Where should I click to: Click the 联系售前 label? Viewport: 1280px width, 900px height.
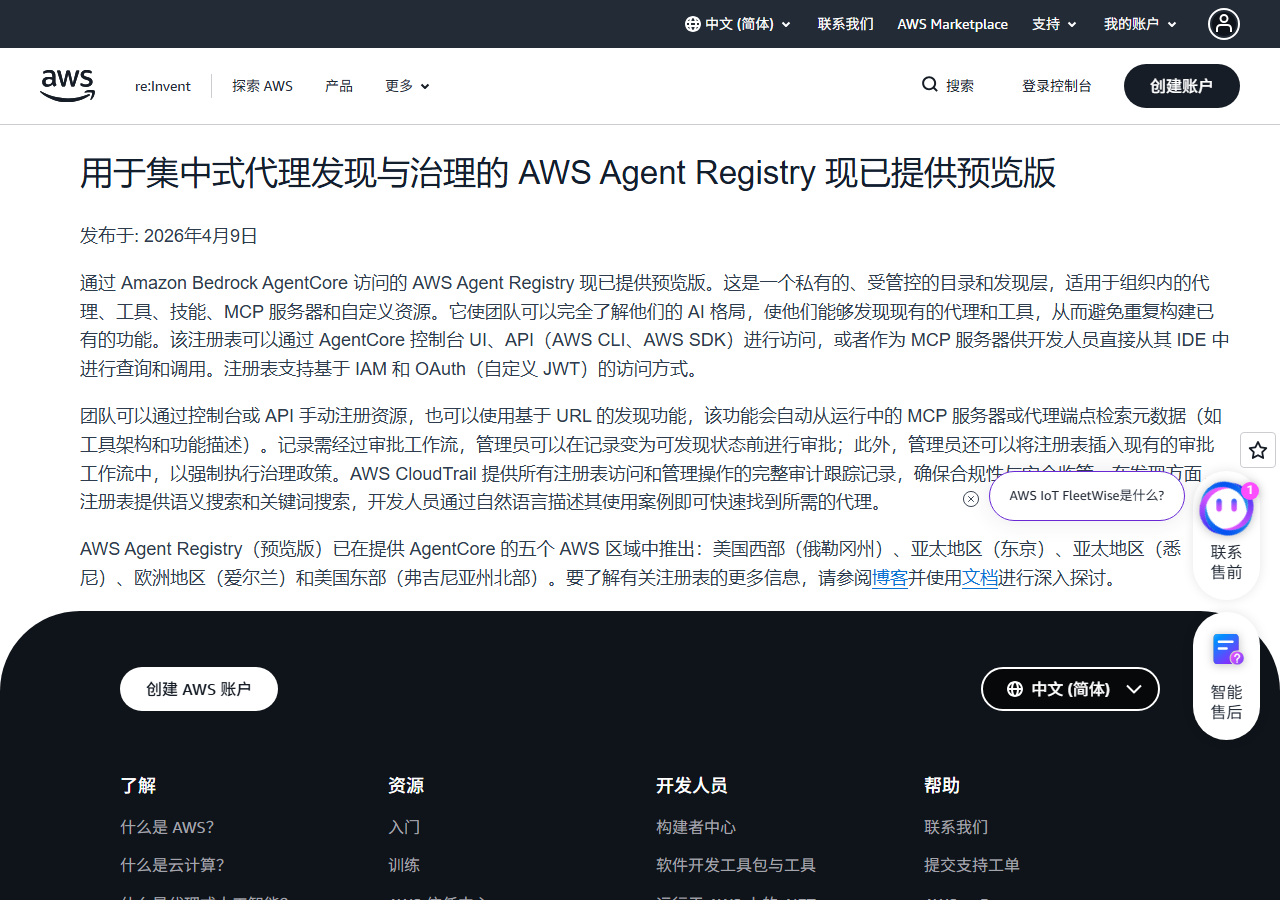[1226, 562]
